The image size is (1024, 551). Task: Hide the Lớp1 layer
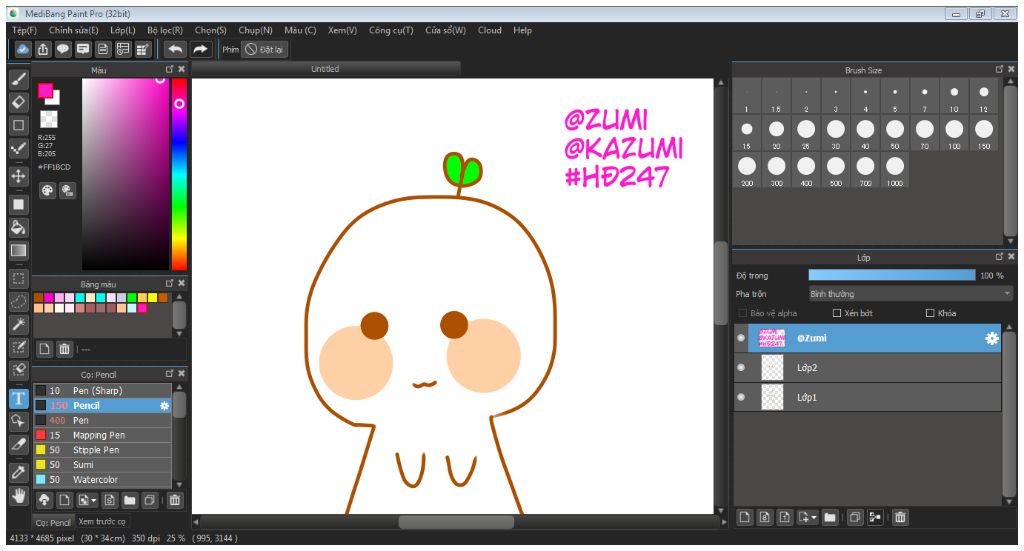(x=741, y=396)
